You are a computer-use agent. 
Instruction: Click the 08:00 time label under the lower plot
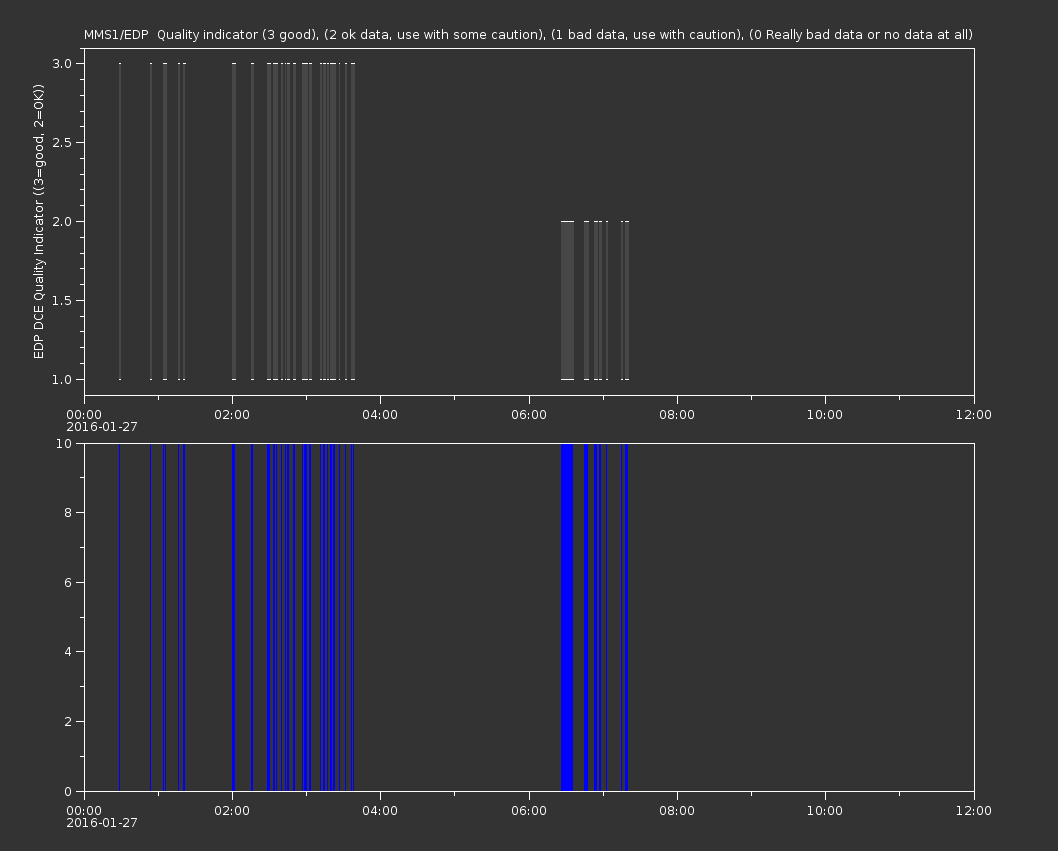pyautogui.click(x=677, y=811)
